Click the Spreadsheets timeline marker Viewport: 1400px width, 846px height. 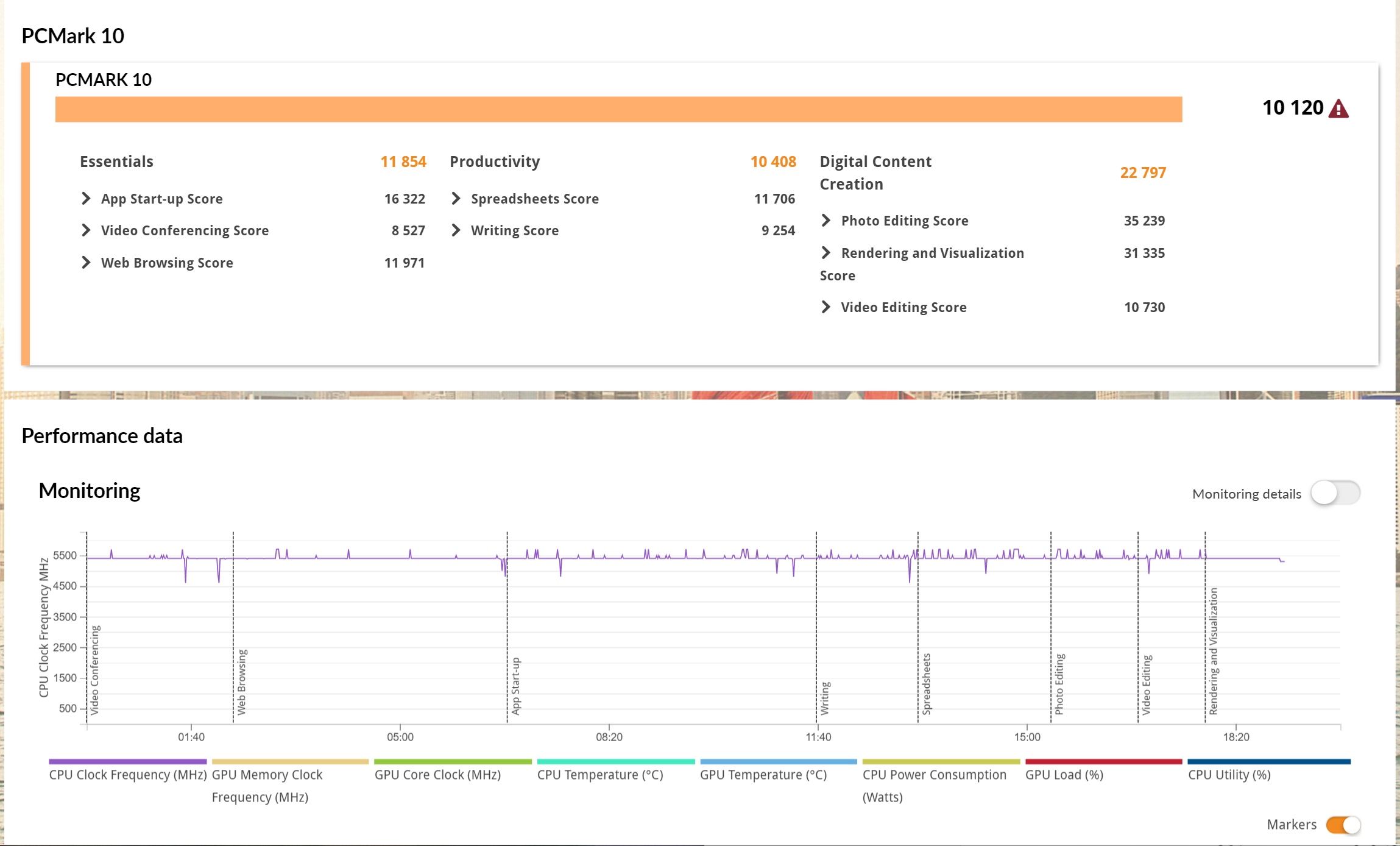(927, 684)
